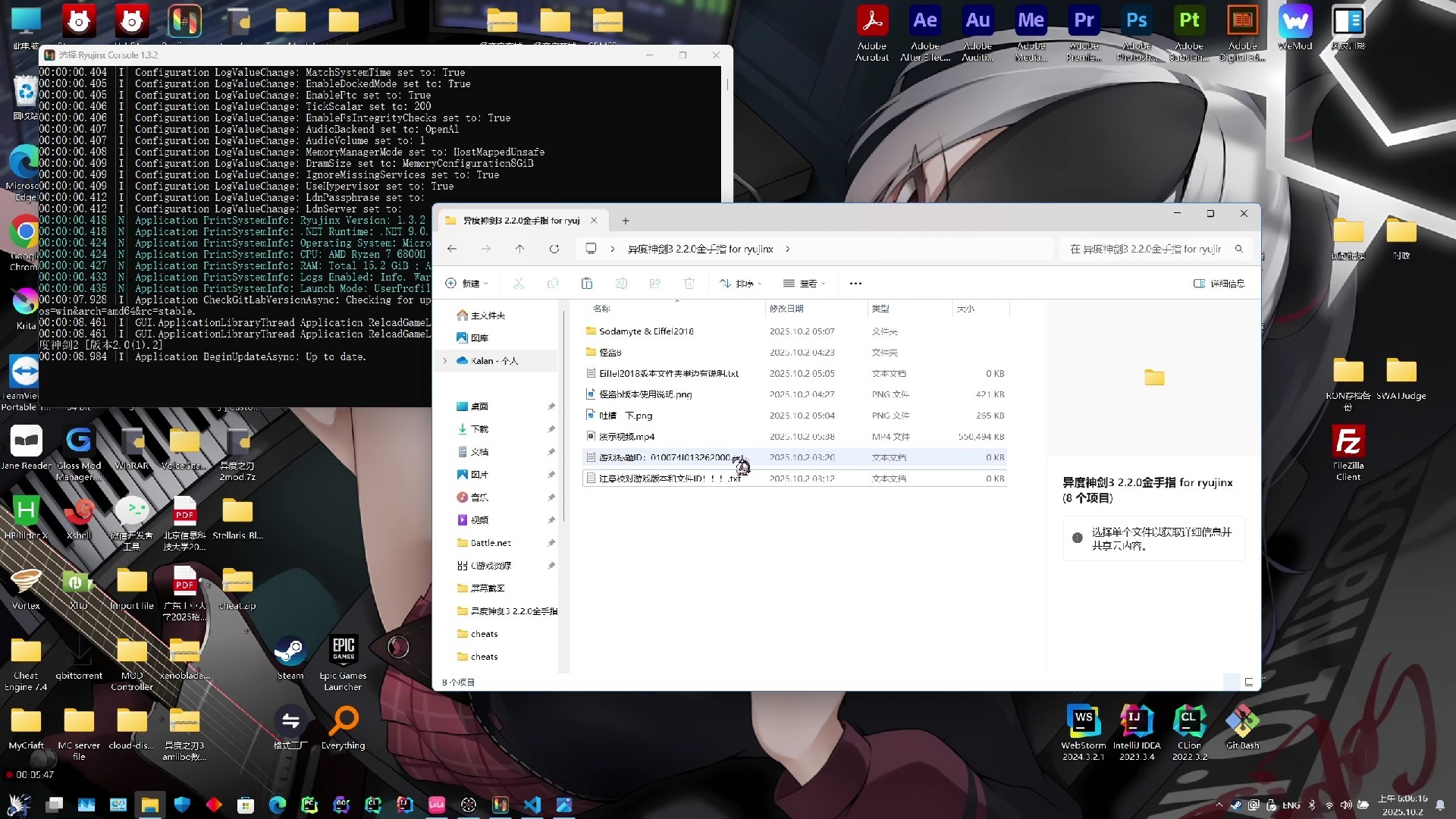Toggle the details pane button
1456x819 pixels.
[1219, 284]
